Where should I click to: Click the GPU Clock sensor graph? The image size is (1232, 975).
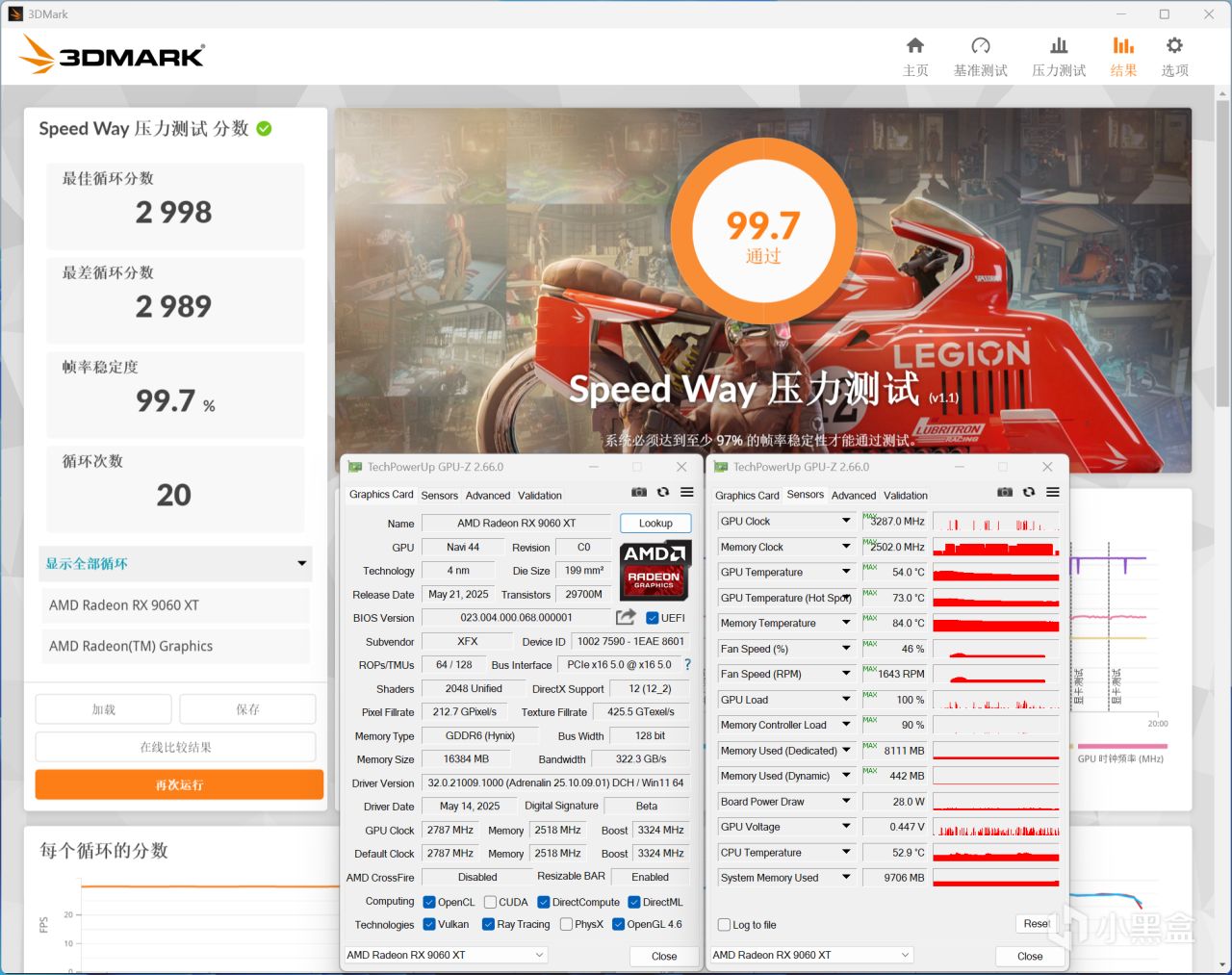[996, 522]
